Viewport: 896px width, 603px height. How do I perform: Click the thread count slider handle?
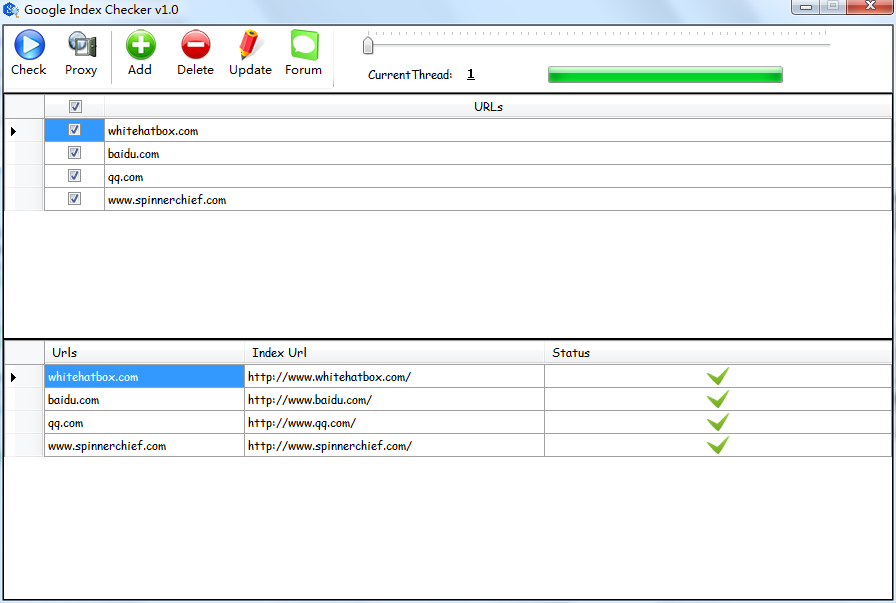click(x=368, y=45)
